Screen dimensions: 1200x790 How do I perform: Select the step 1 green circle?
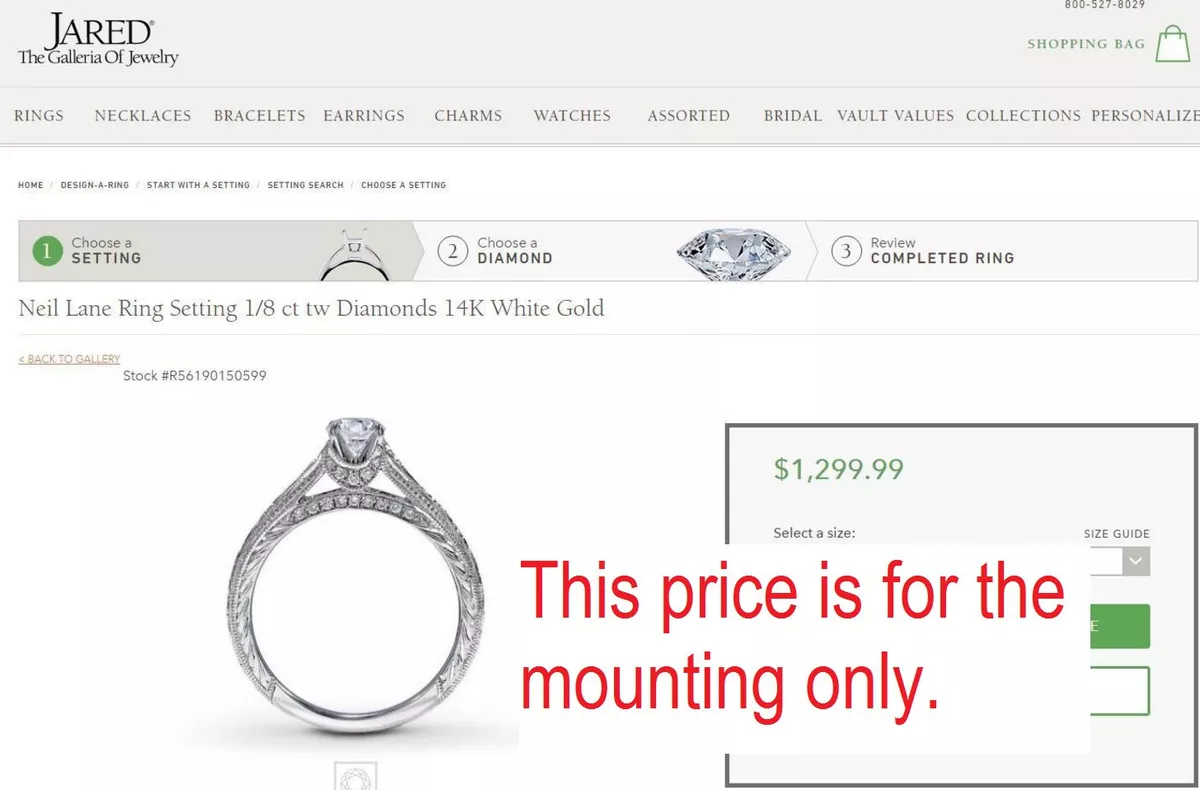coord(46,251)
